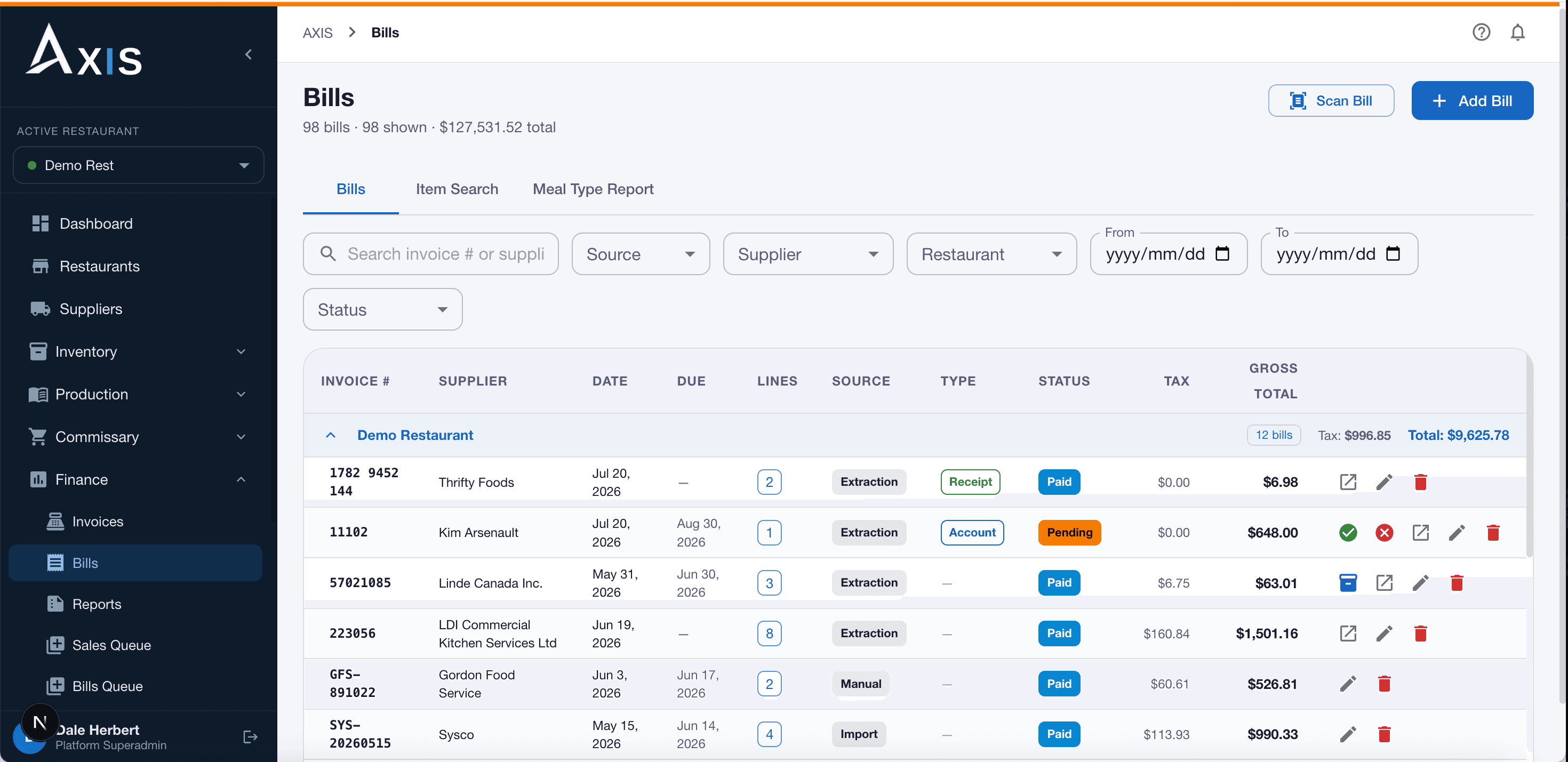Open the From date calendar picker
This screenshot has width=1568, height=762.
(1222, 253)
